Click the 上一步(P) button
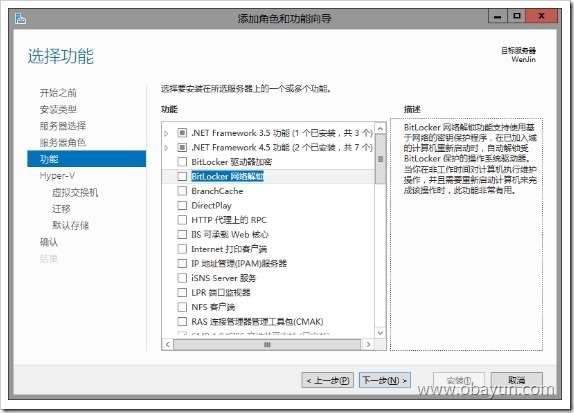This screenshot has height=413, width=574. point(327,381)
